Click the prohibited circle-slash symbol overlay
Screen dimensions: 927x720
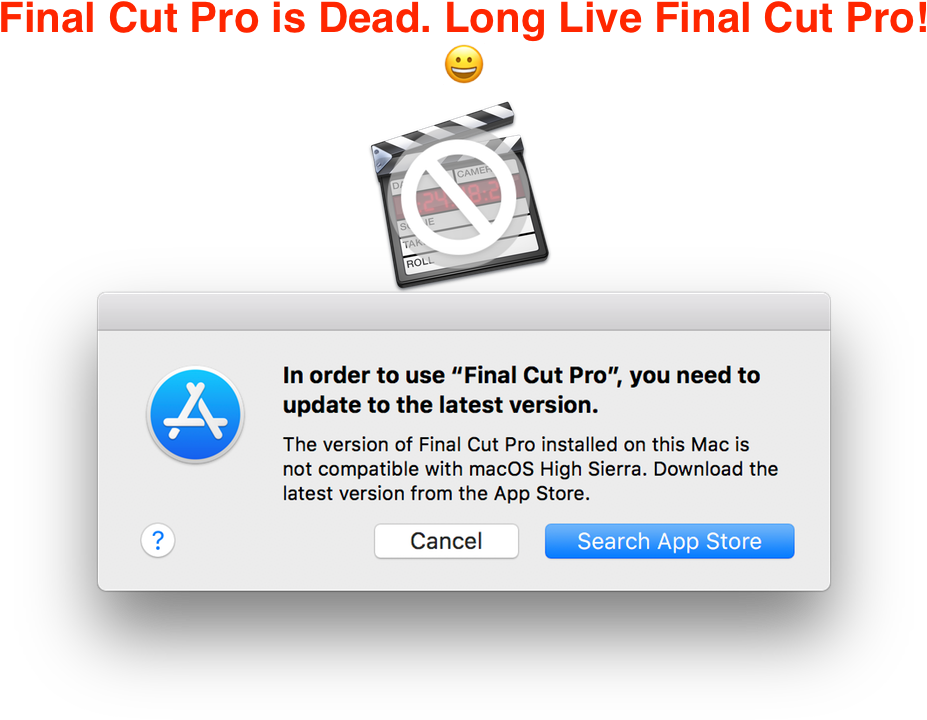tap(459, 197)
